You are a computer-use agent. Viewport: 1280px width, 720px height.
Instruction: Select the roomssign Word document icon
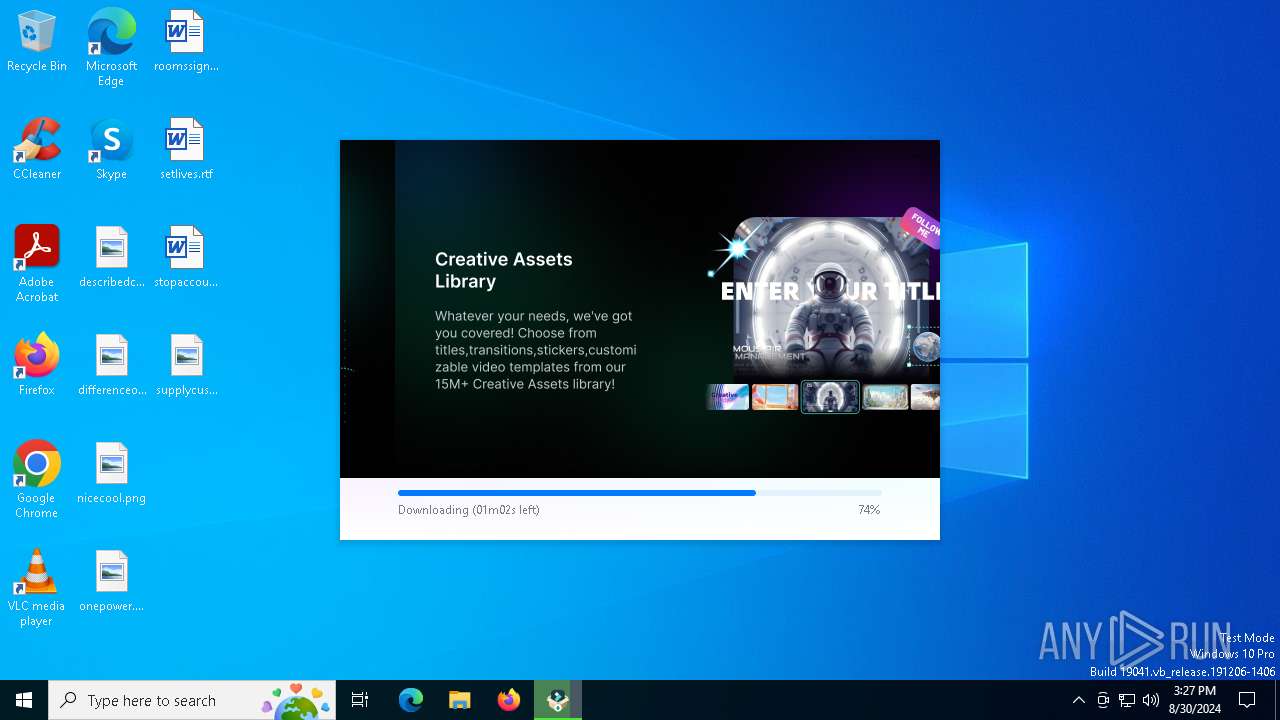coord(186,41)
